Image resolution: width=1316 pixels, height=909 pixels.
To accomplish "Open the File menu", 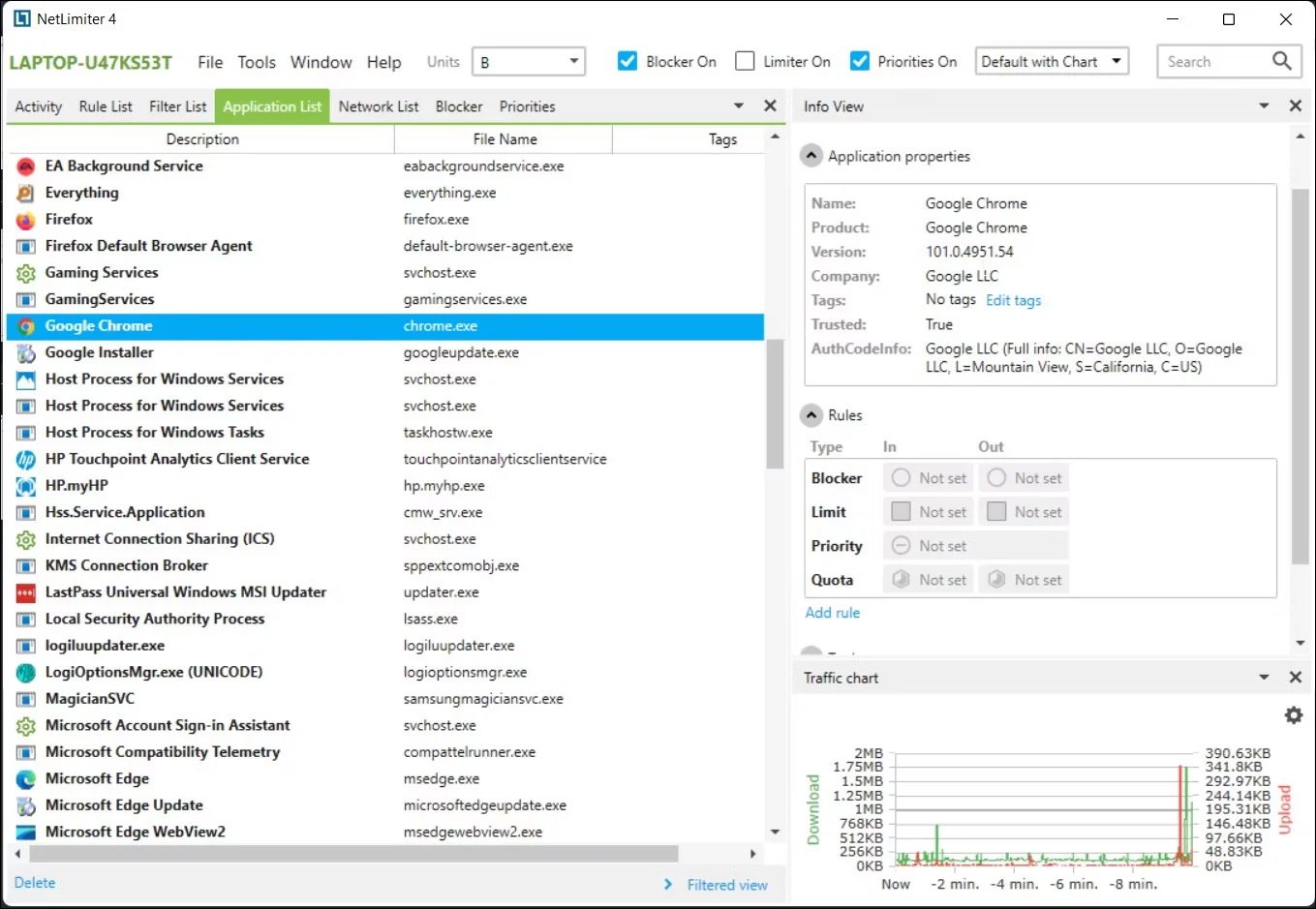I will (210, 62).
